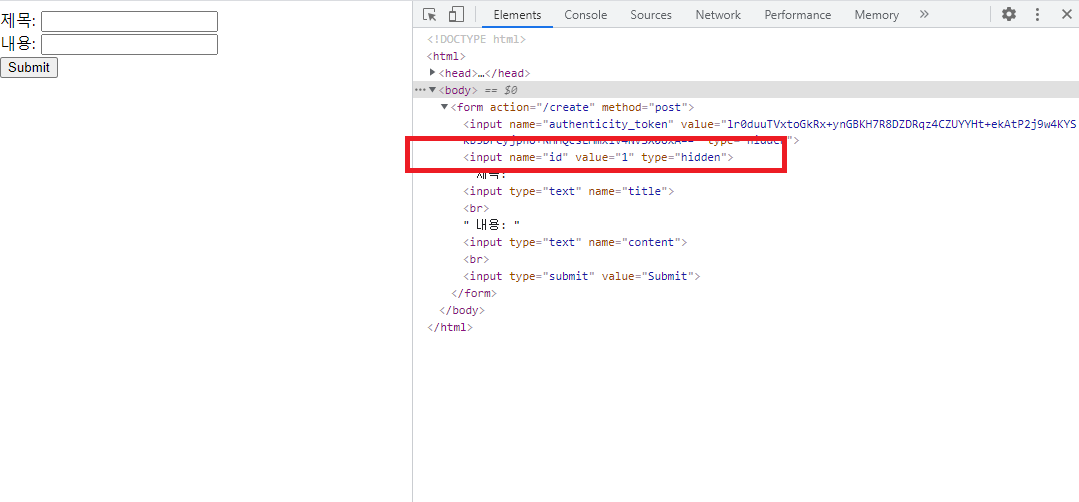Focus the 내용 content text field
Screen dimensions: 1079x502
point(129,44)
